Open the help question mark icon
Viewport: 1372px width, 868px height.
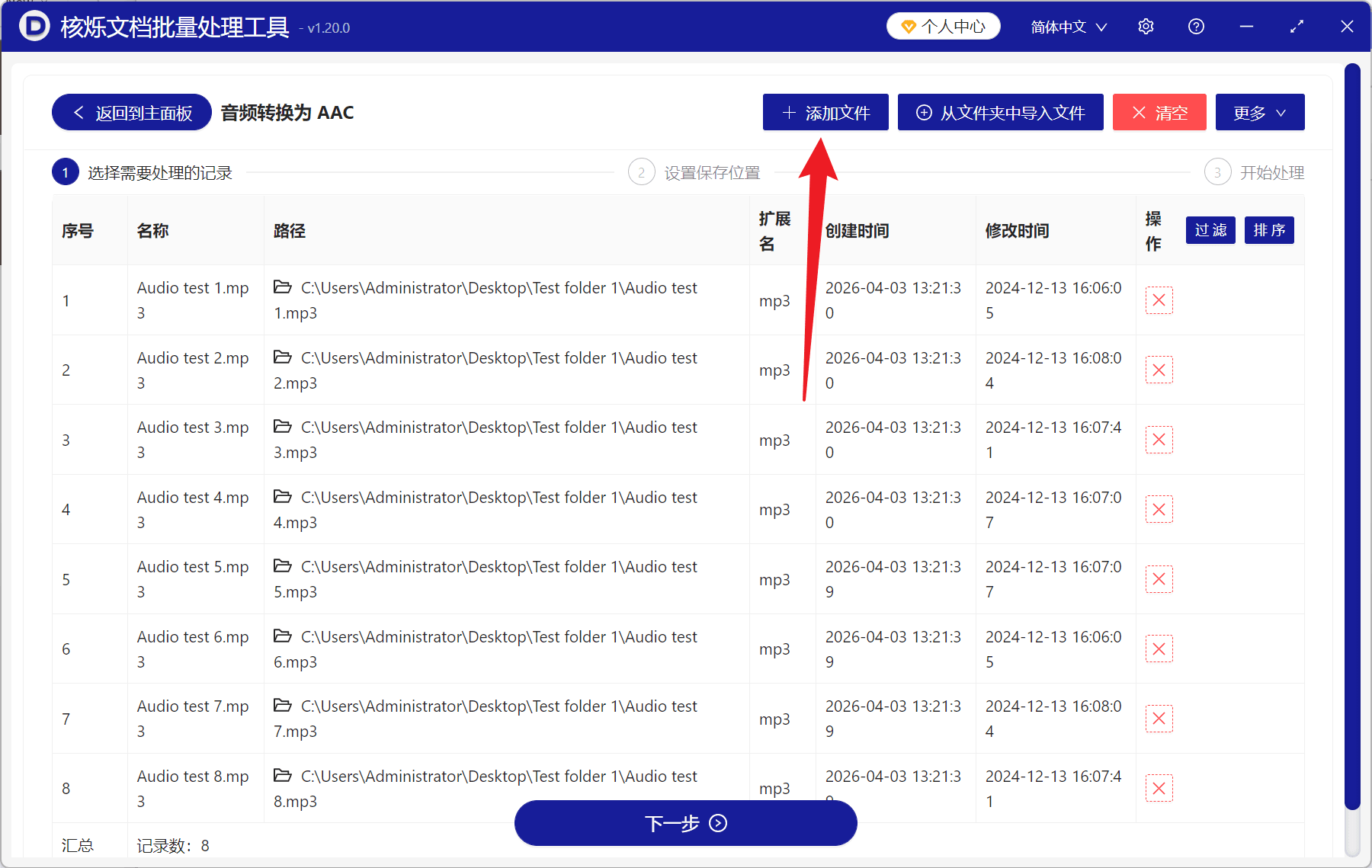[1196, 27]
